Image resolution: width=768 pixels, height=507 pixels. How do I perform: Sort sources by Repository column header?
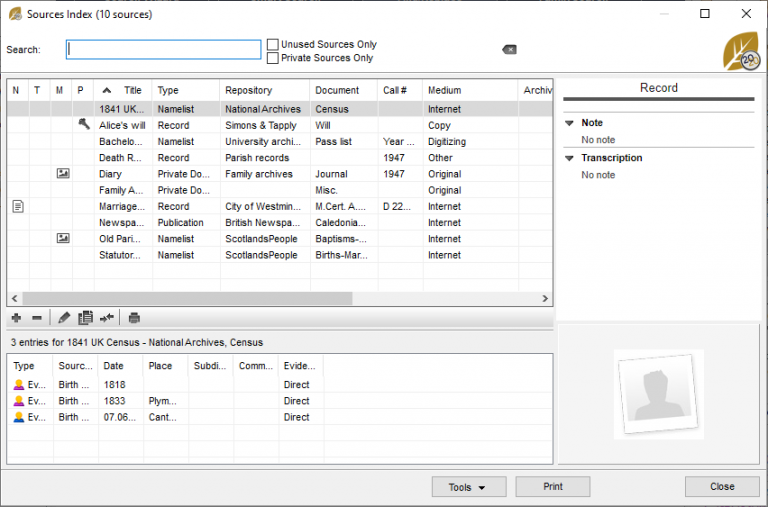248,91
